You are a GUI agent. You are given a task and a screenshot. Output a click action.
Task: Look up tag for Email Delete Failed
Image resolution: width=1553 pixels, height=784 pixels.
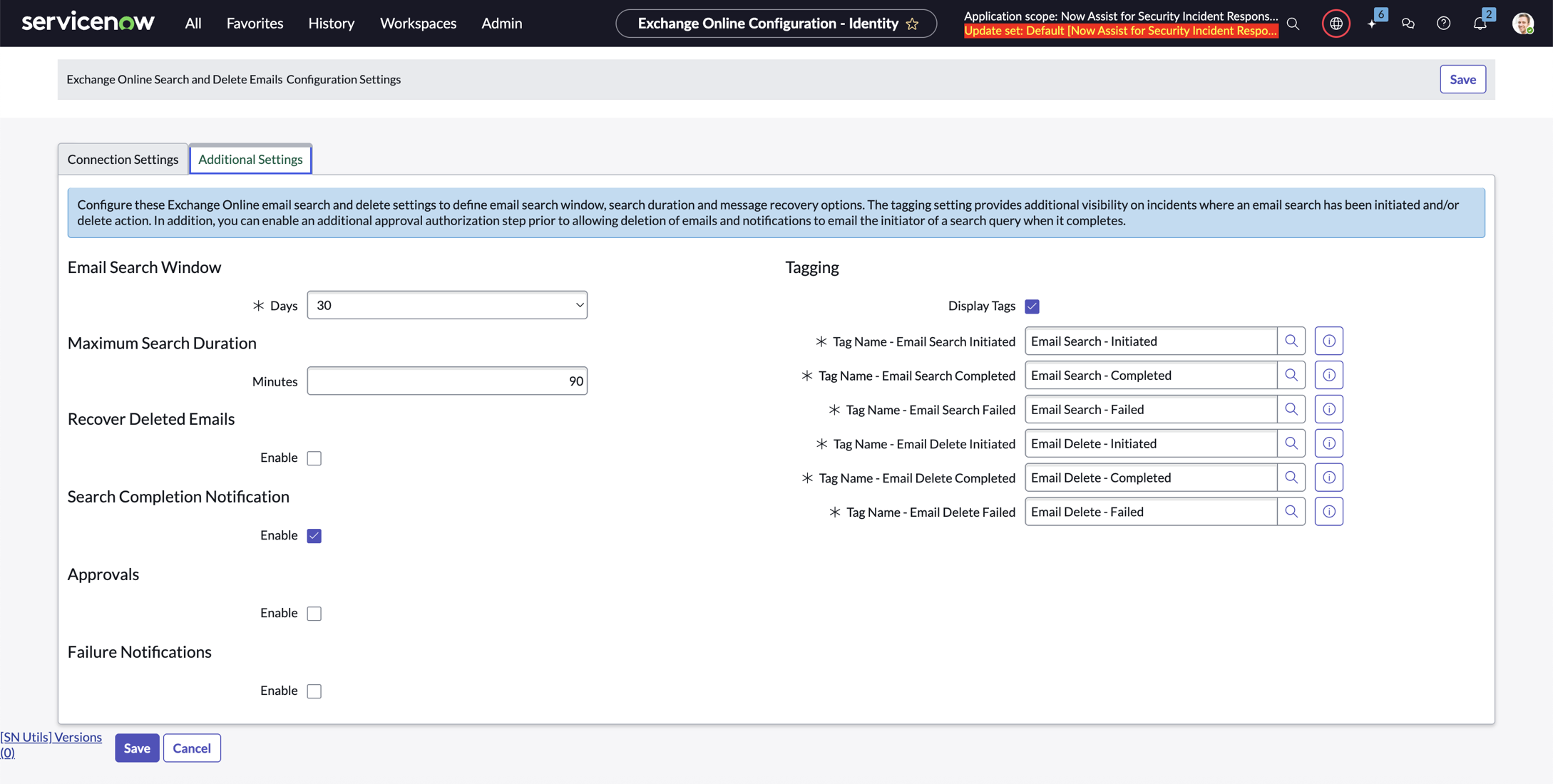pos(1291,512)
